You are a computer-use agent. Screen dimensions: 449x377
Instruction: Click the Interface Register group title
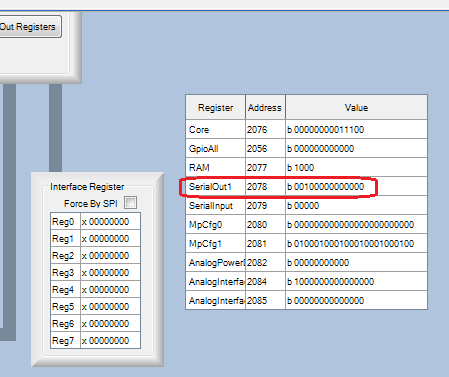coord(87,187)
